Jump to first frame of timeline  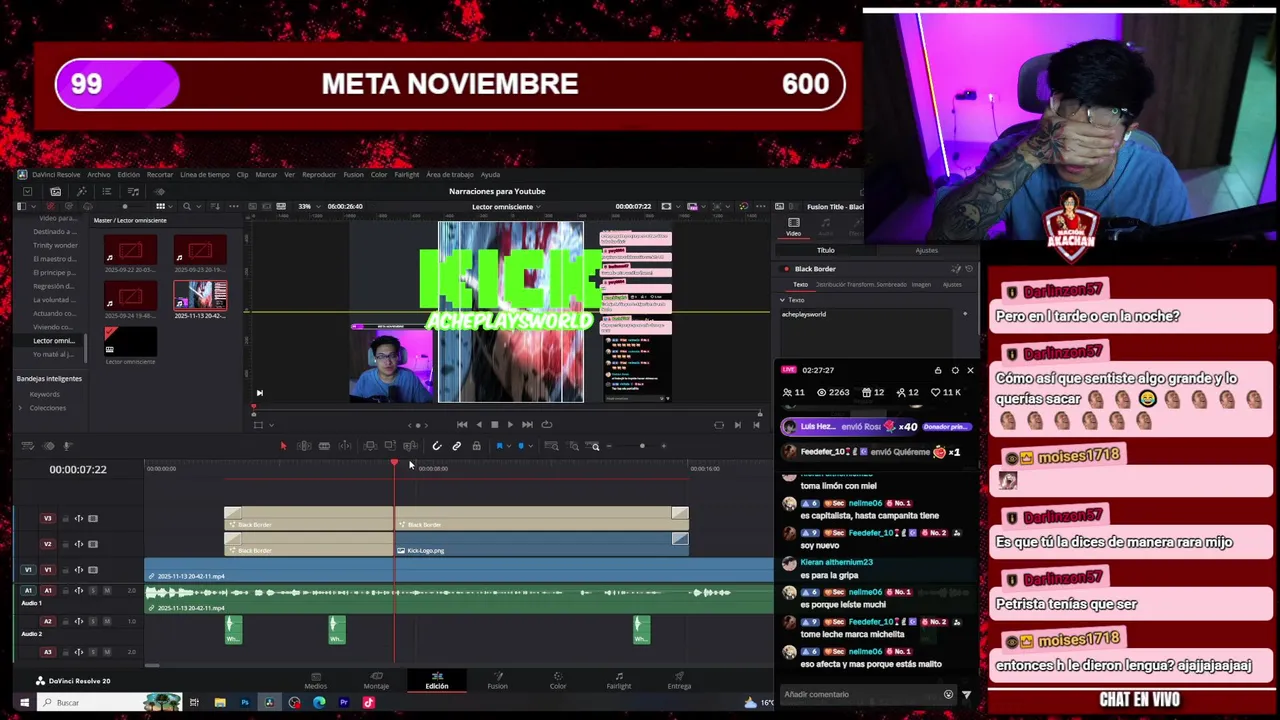point(461,425)
